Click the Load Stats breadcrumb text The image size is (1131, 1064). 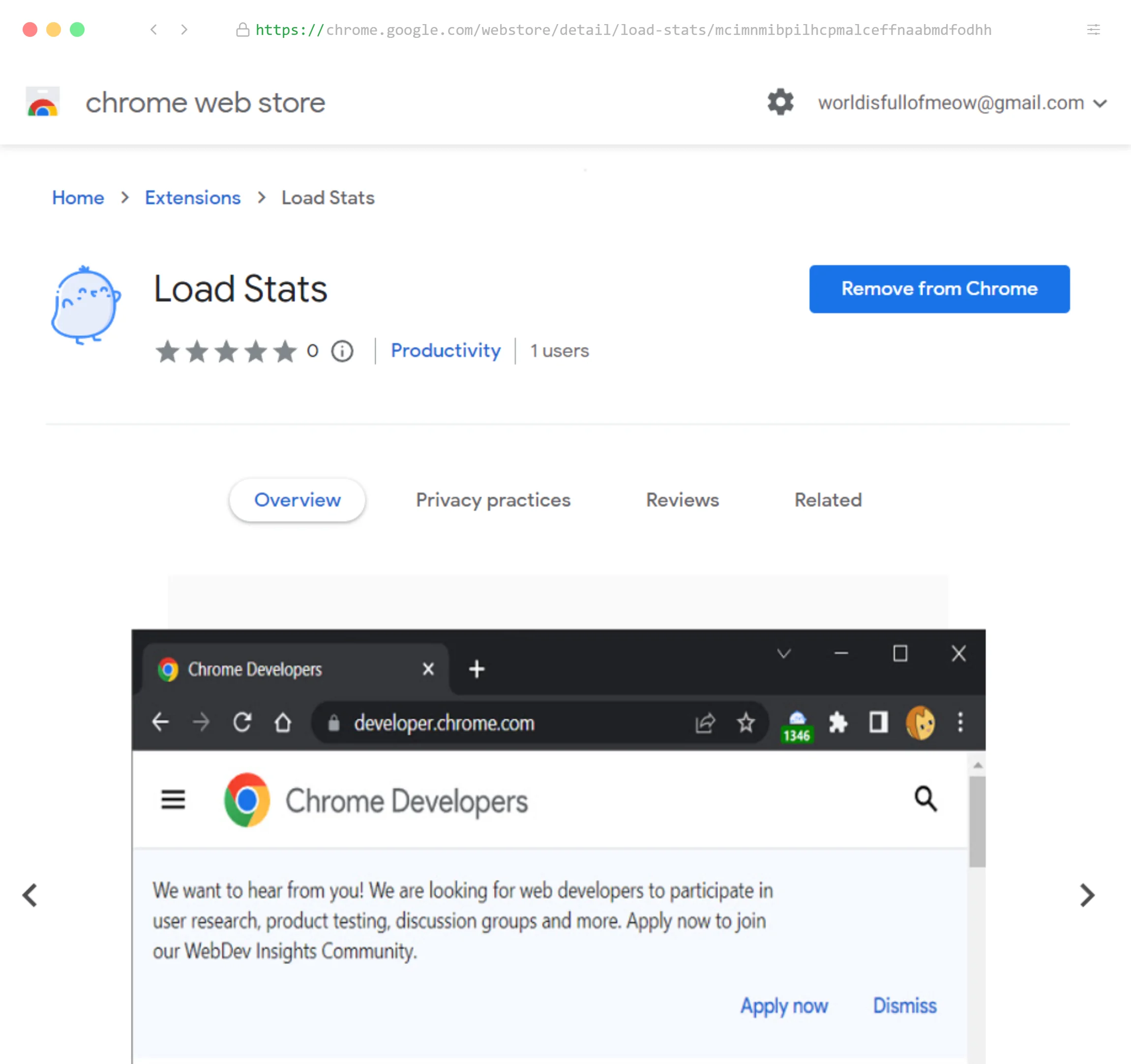point(327,198)
